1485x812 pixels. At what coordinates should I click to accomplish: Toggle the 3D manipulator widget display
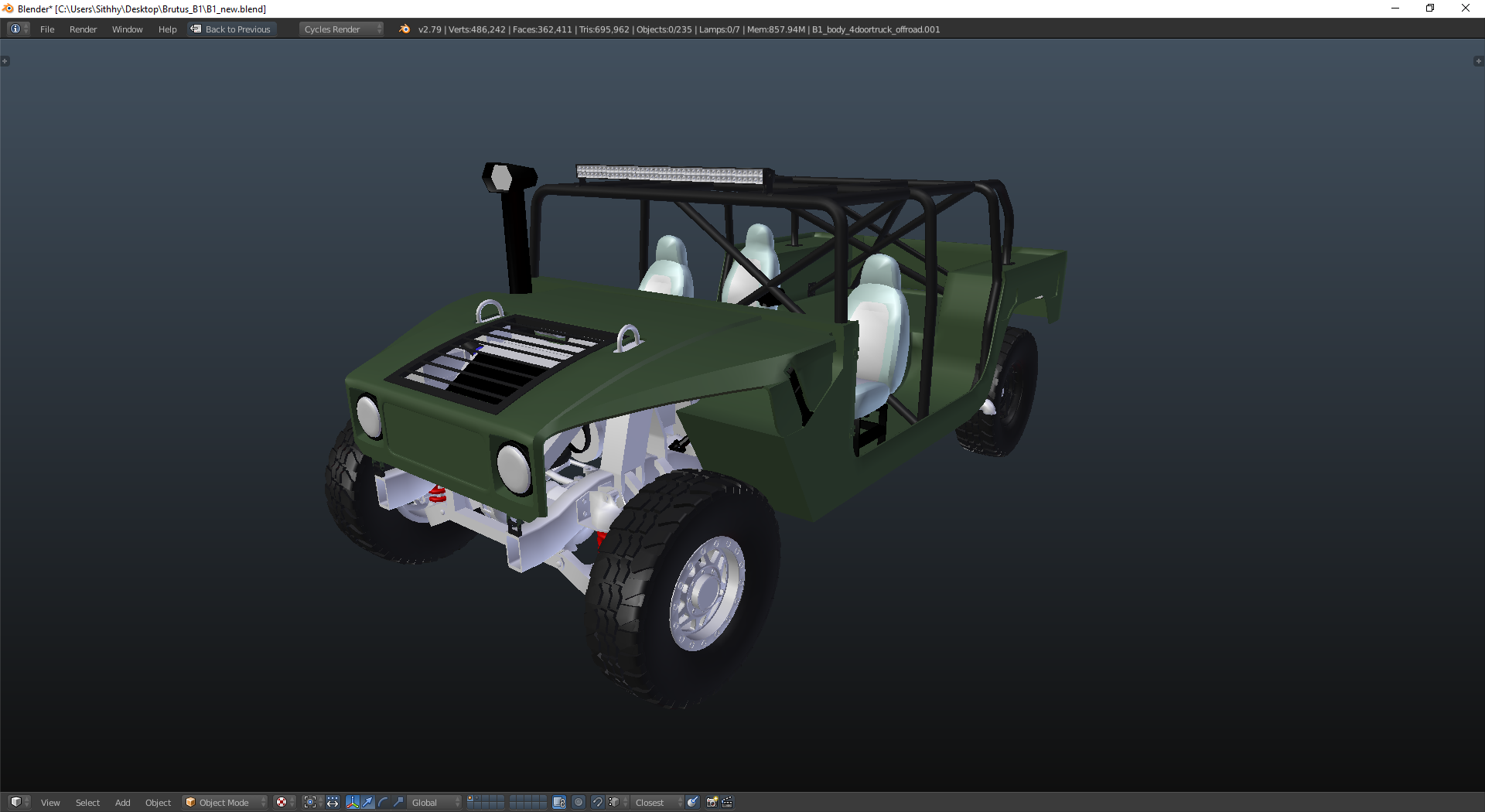(353, 802)
